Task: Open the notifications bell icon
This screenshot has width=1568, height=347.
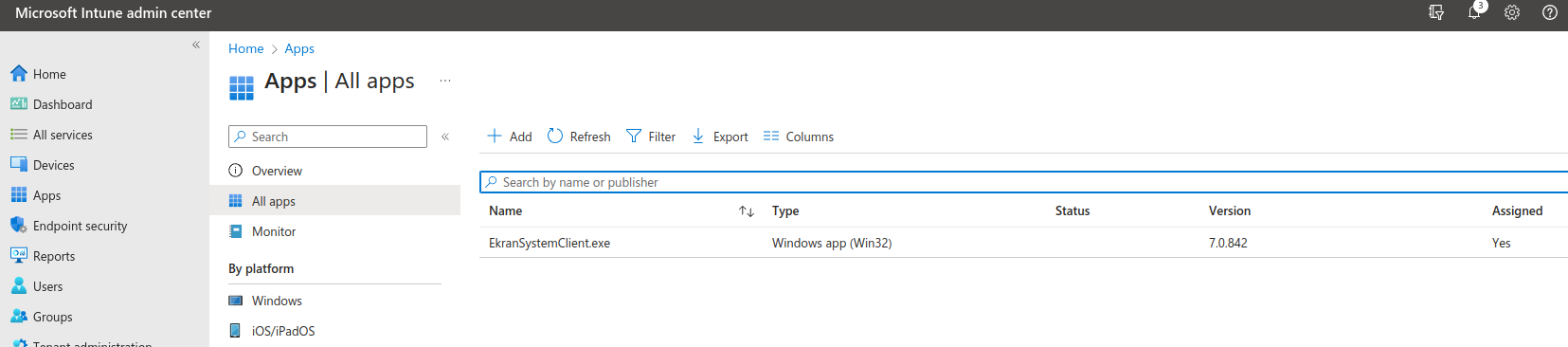Action: pyautogui.click(x=1474, y=12)
